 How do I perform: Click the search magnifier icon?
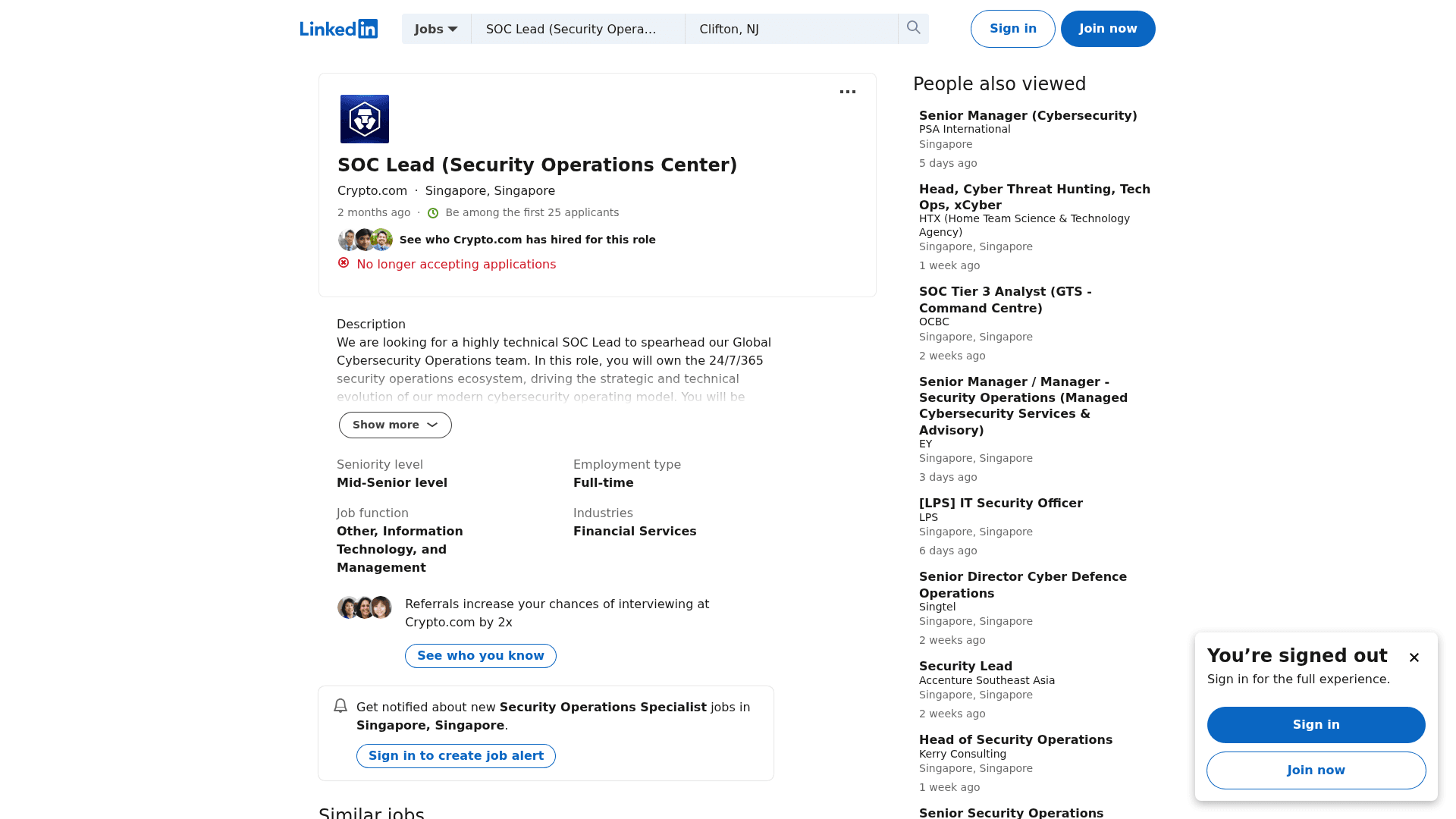(914, 28)
